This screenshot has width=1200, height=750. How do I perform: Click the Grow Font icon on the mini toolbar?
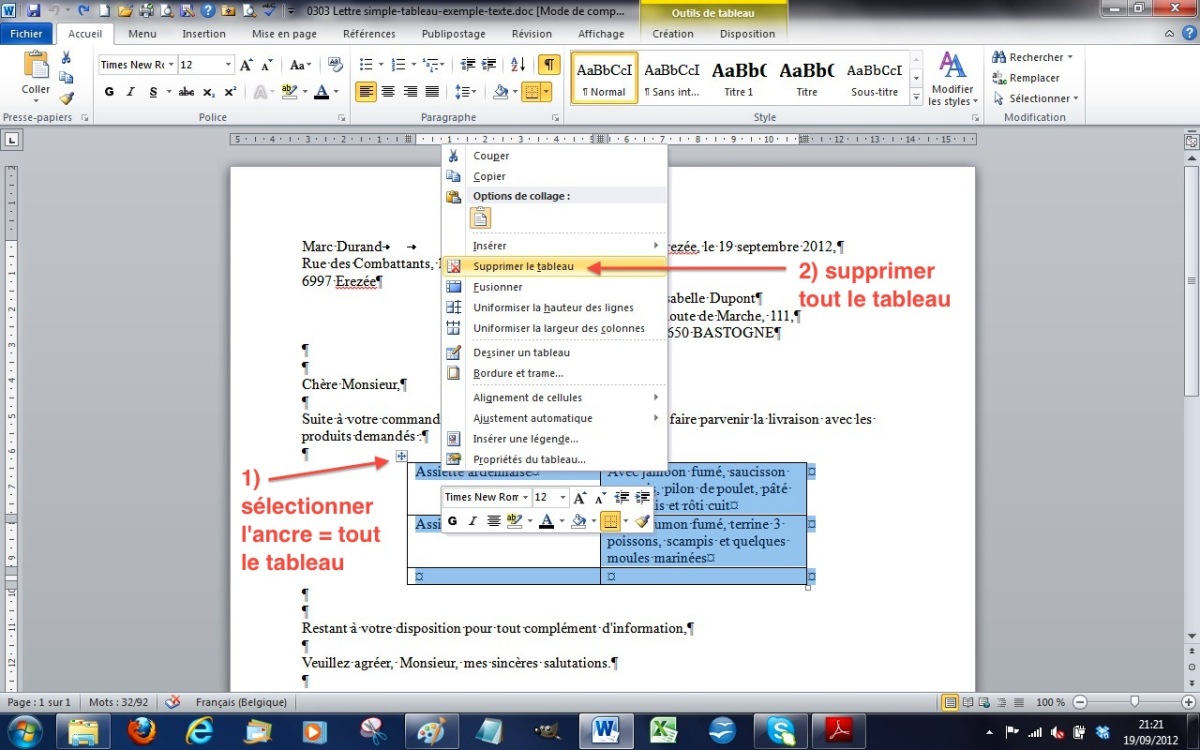580,497
